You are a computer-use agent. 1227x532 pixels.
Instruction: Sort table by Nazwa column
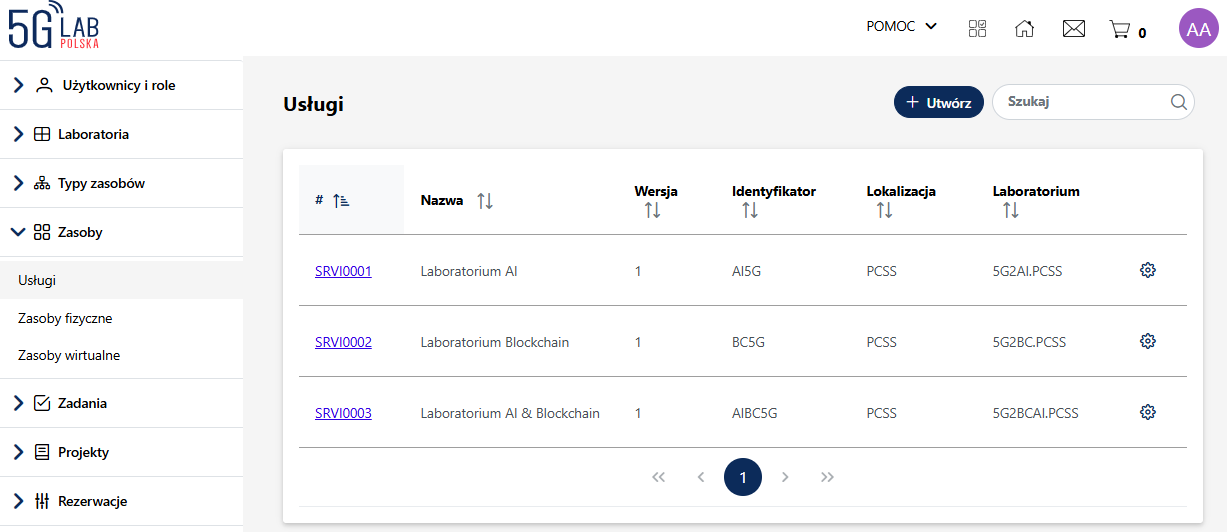click(x=485, y=201)
